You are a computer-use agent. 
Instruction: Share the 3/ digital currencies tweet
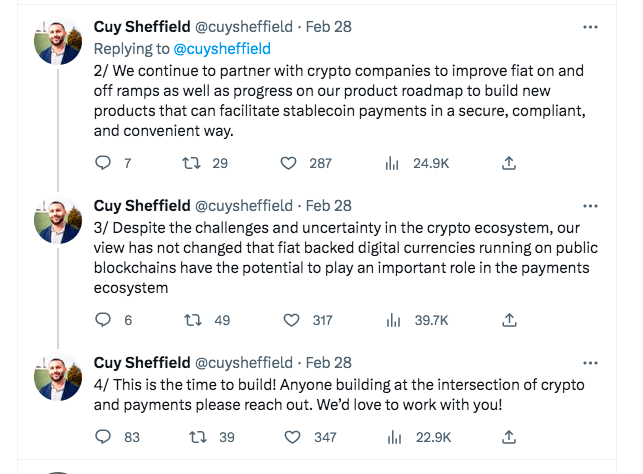click(509, 320)
